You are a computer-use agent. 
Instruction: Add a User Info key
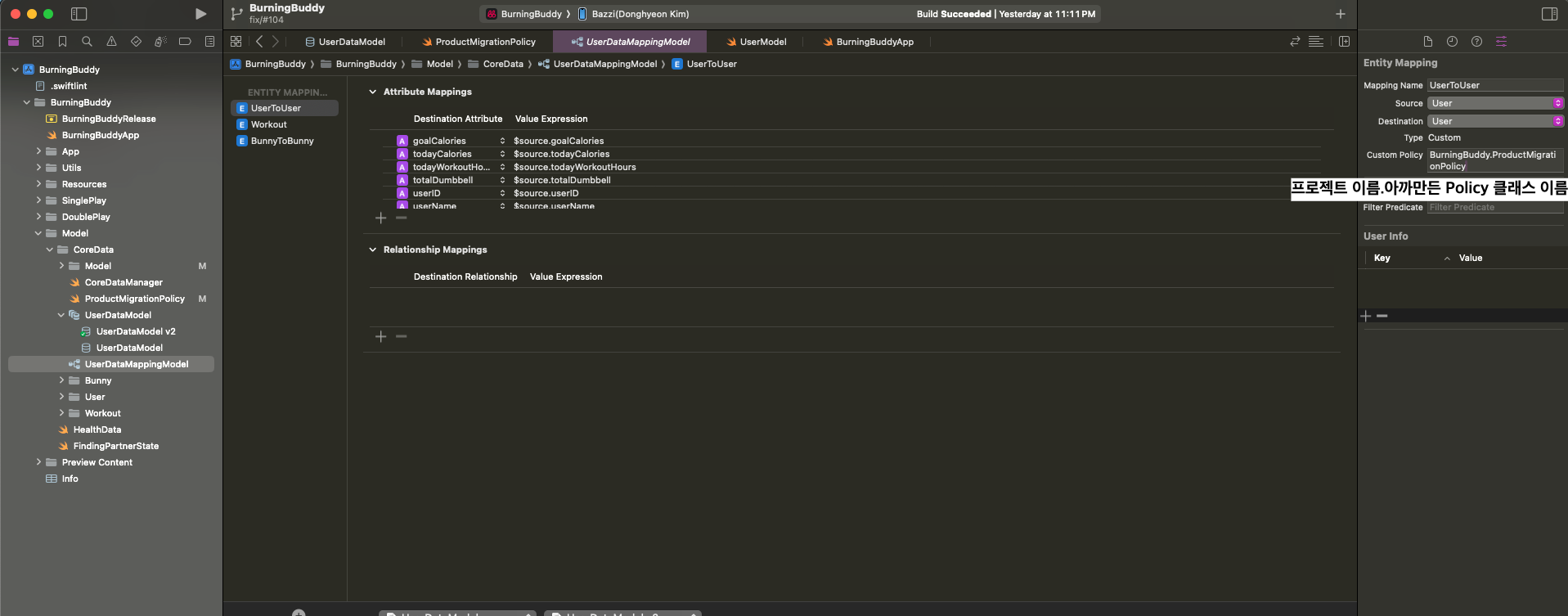point(1365,316)
